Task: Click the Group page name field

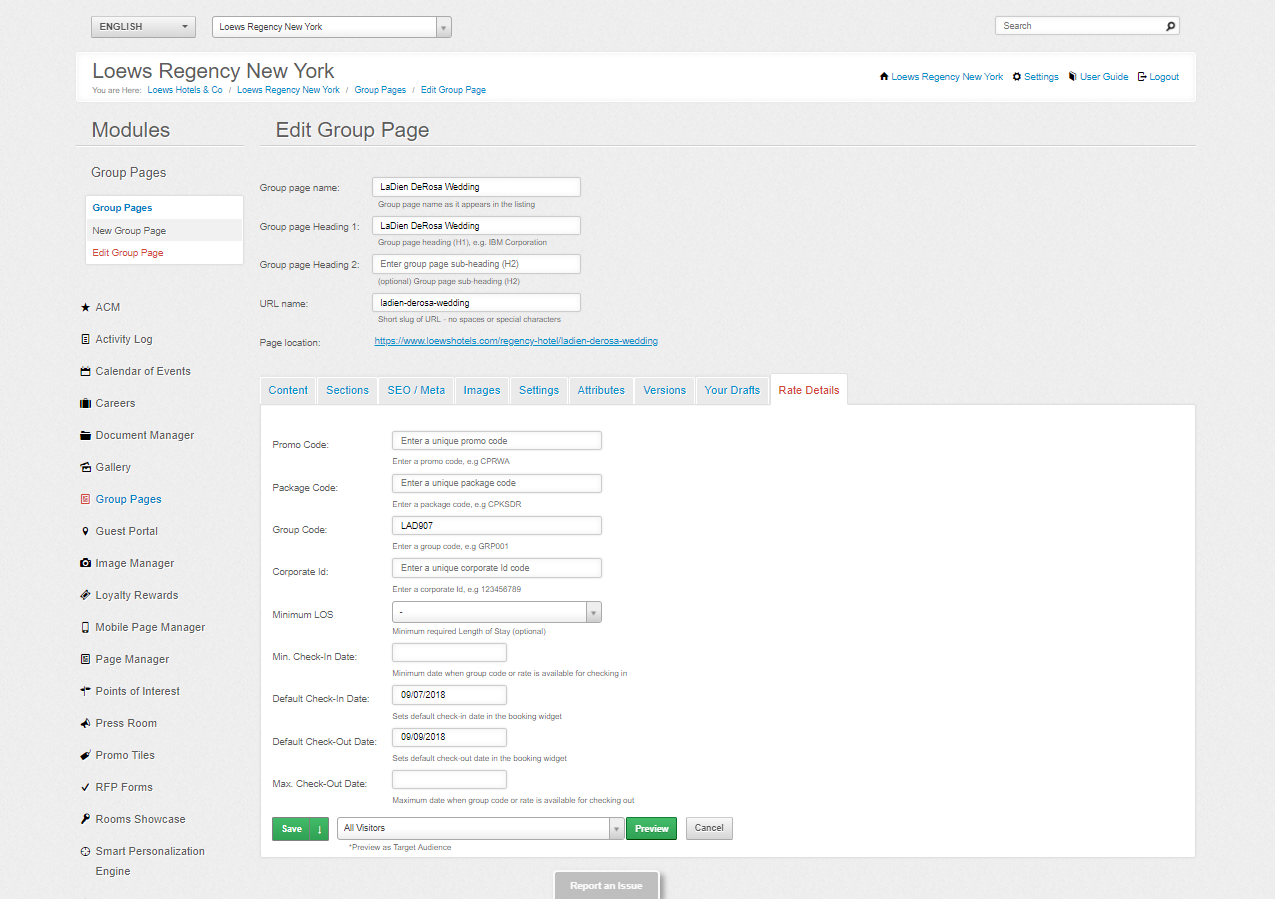Action: [476, 187]
